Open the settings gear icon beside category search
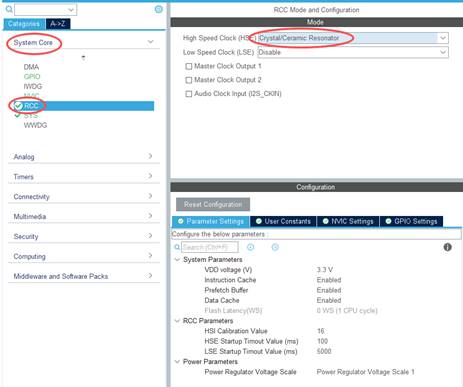The image size is (463, 387). click(x=159, y=9)
